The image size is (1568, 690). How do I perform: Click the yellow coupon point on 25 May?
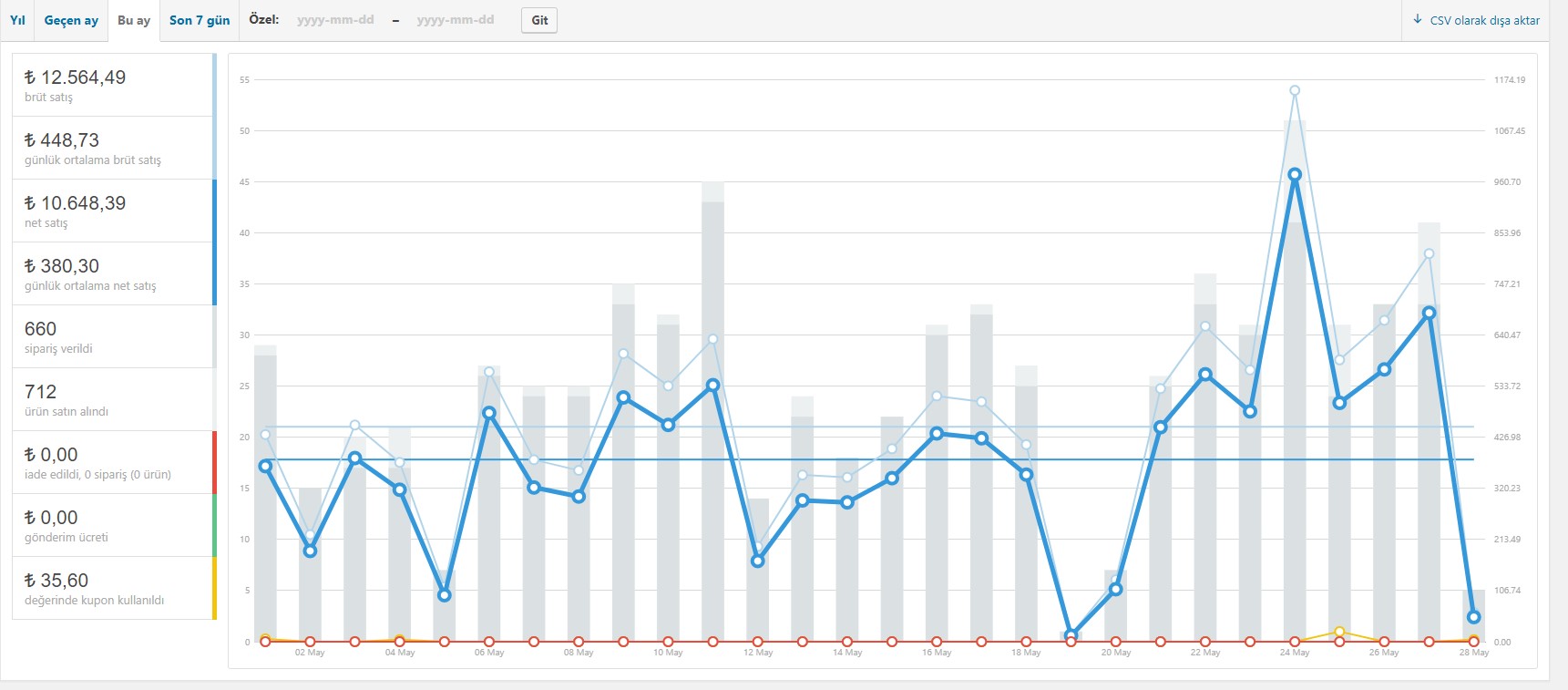click(1339, 632)
